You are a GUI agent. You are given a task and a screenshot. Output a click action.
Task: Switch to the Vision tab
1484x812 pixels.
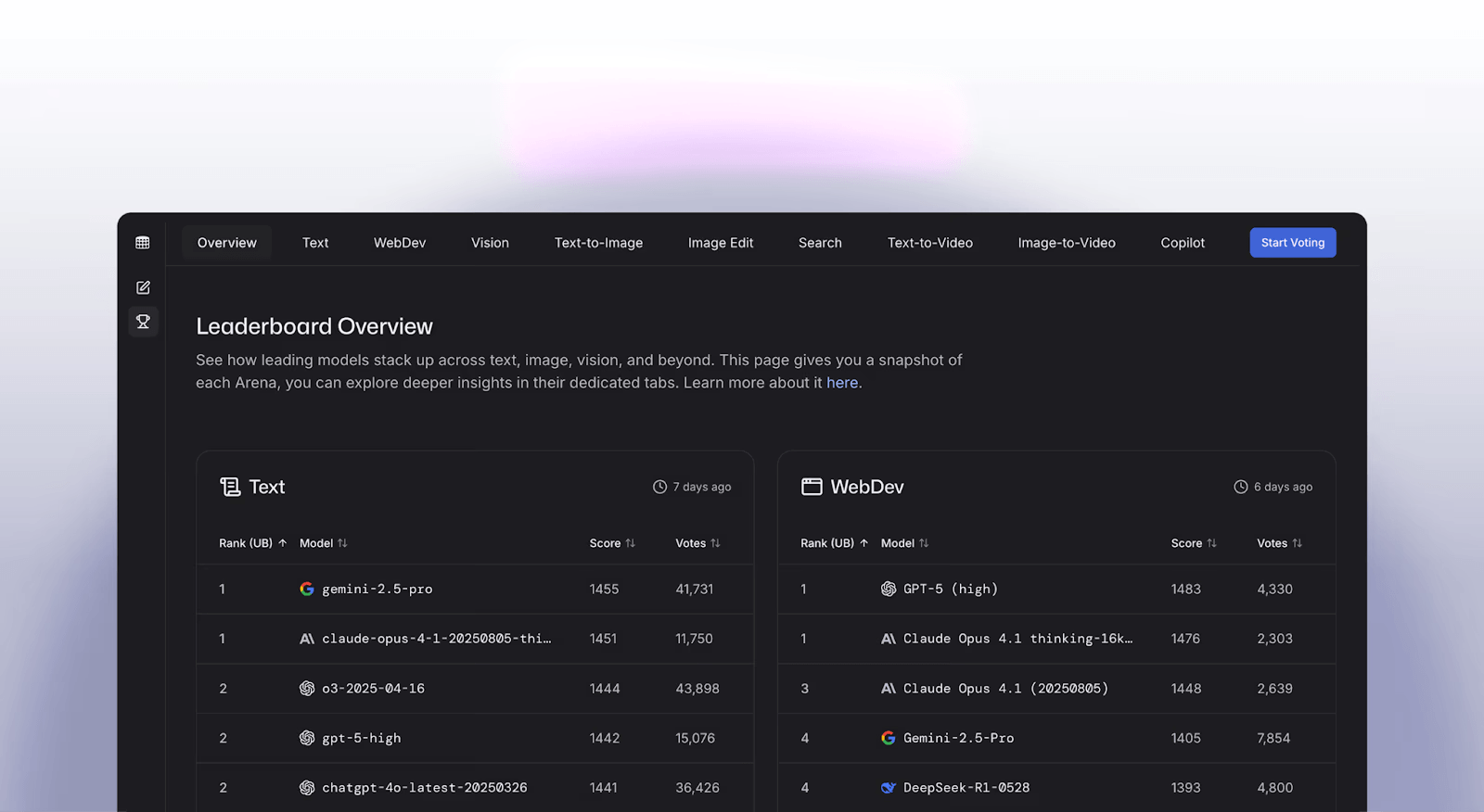490,243
